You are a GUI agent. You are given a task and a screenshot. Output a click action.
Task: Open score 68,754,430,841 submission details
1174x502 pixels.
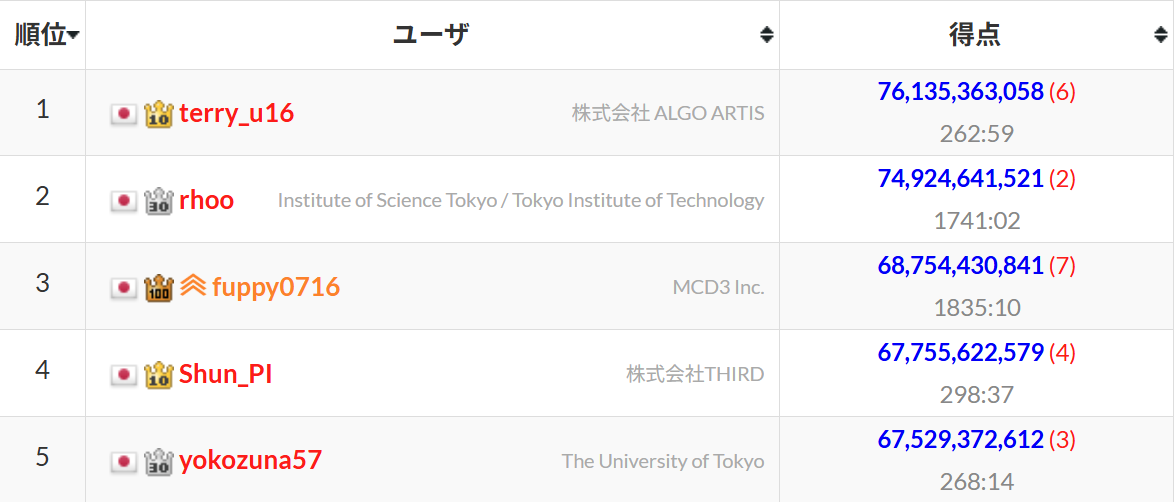pyautogui.click(x=961, y=265)
